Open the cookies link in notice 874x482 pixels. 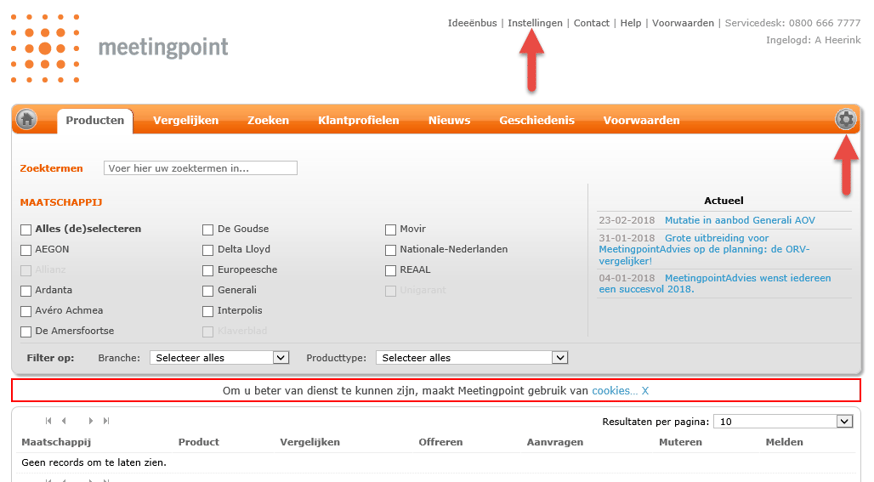(x=614, y=391)
